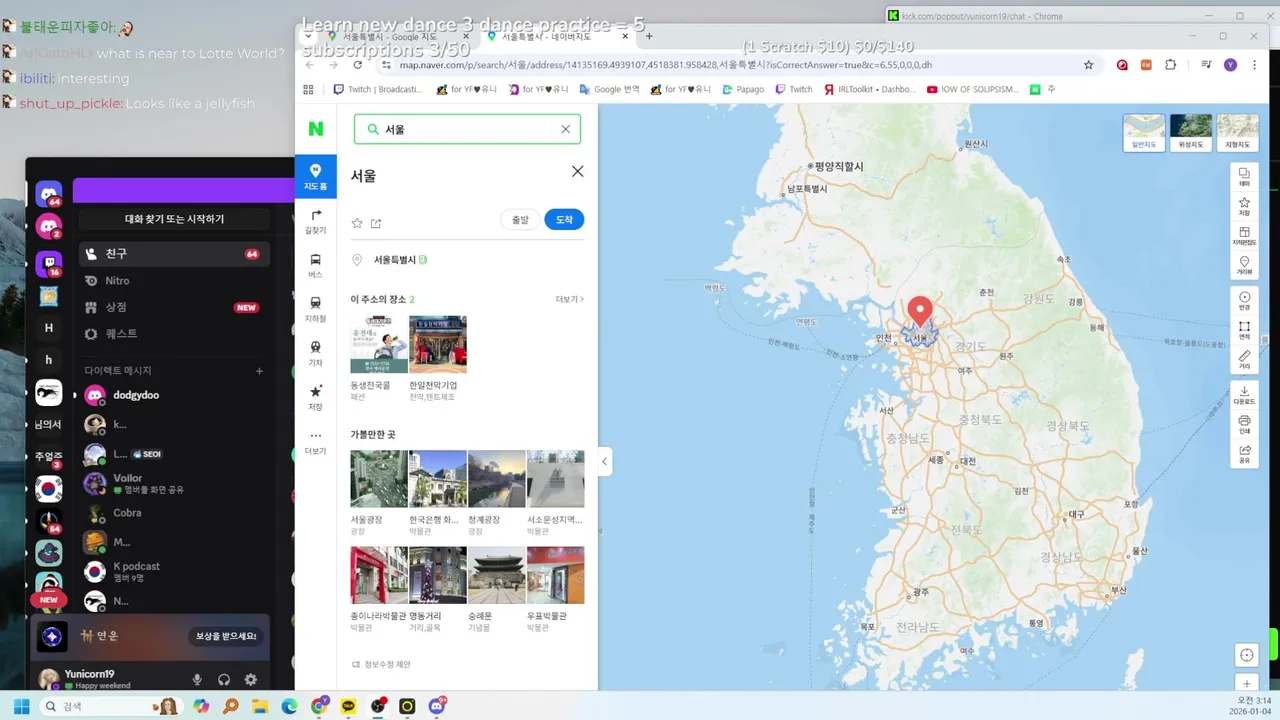Open dodgydoo direct message
1280x720 pixels.
pyautogui.click(x=173, y=395)
